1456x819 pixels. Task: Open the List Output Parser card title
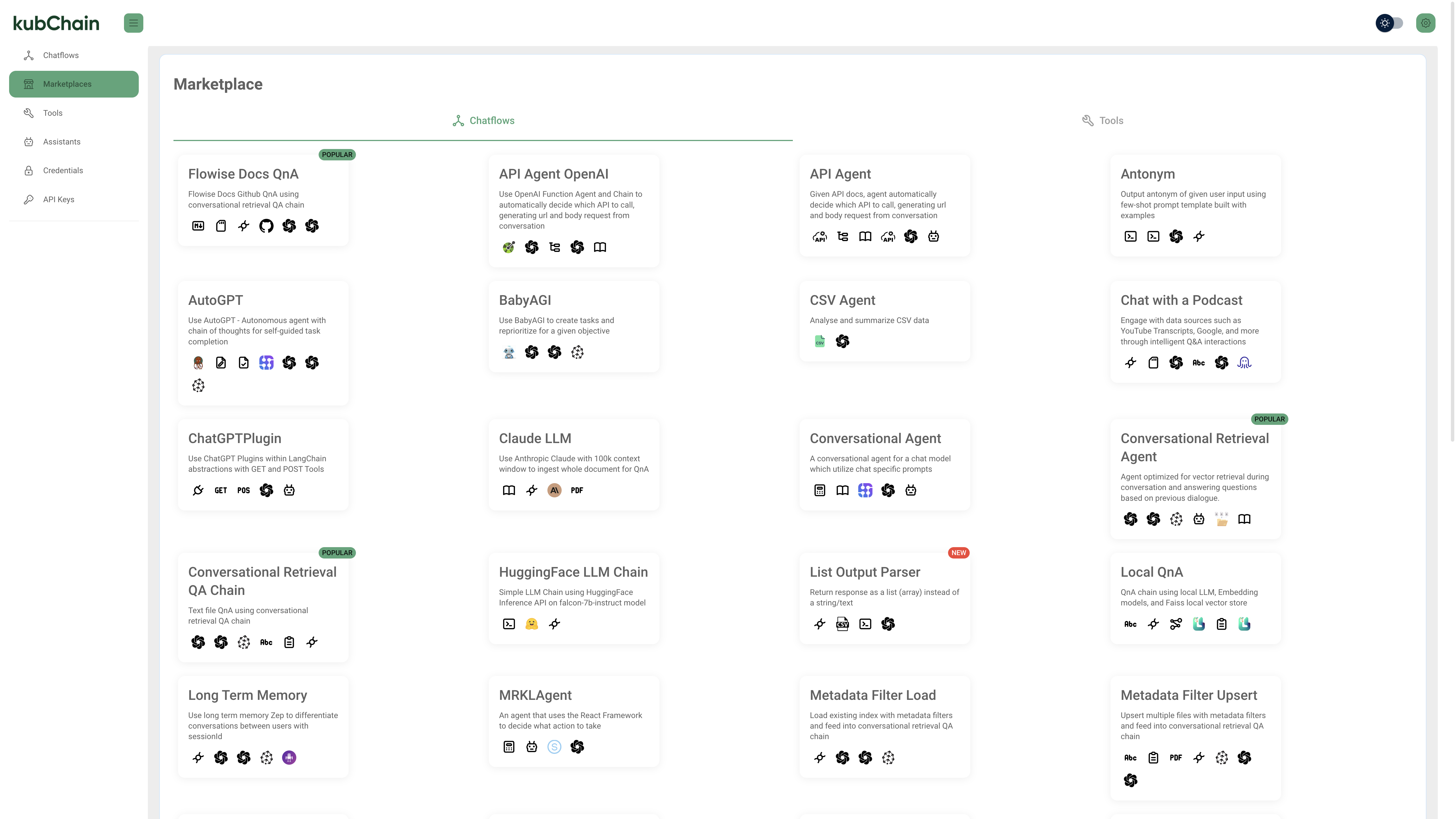pyautogui.click(x=865, y=572)
